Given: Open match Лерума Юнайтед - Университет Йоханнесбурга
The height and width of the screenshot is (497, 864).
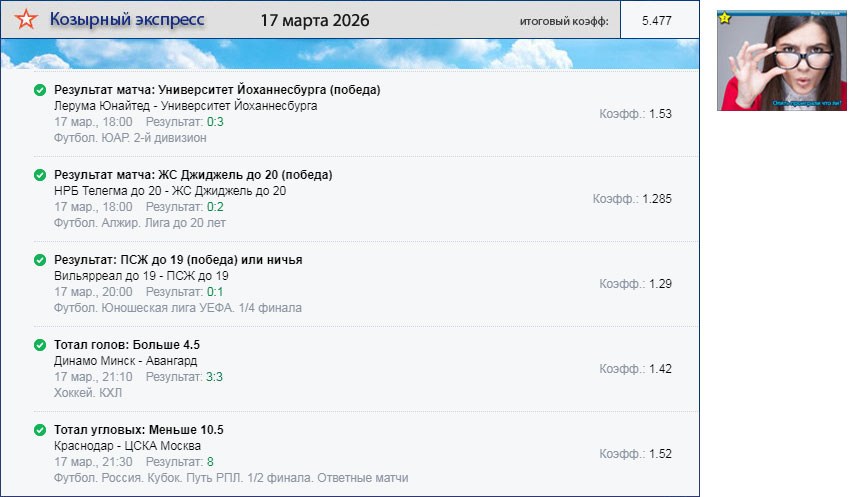Looking at the screenshot, I should point(186,106).
